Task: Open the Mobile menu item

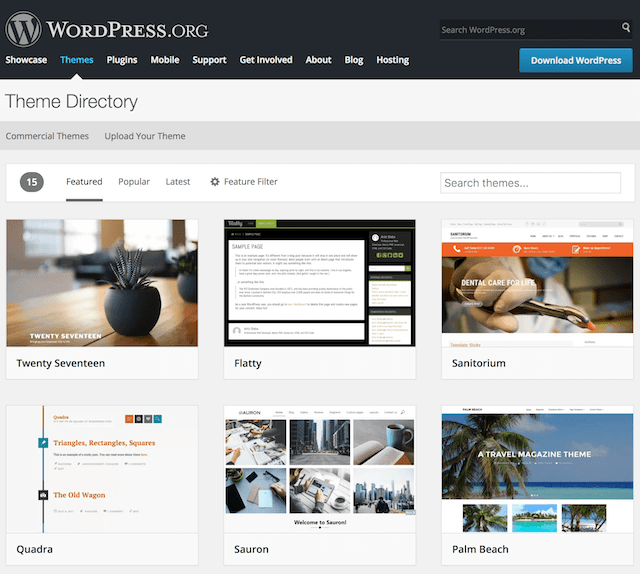Action: pos(165,60)
